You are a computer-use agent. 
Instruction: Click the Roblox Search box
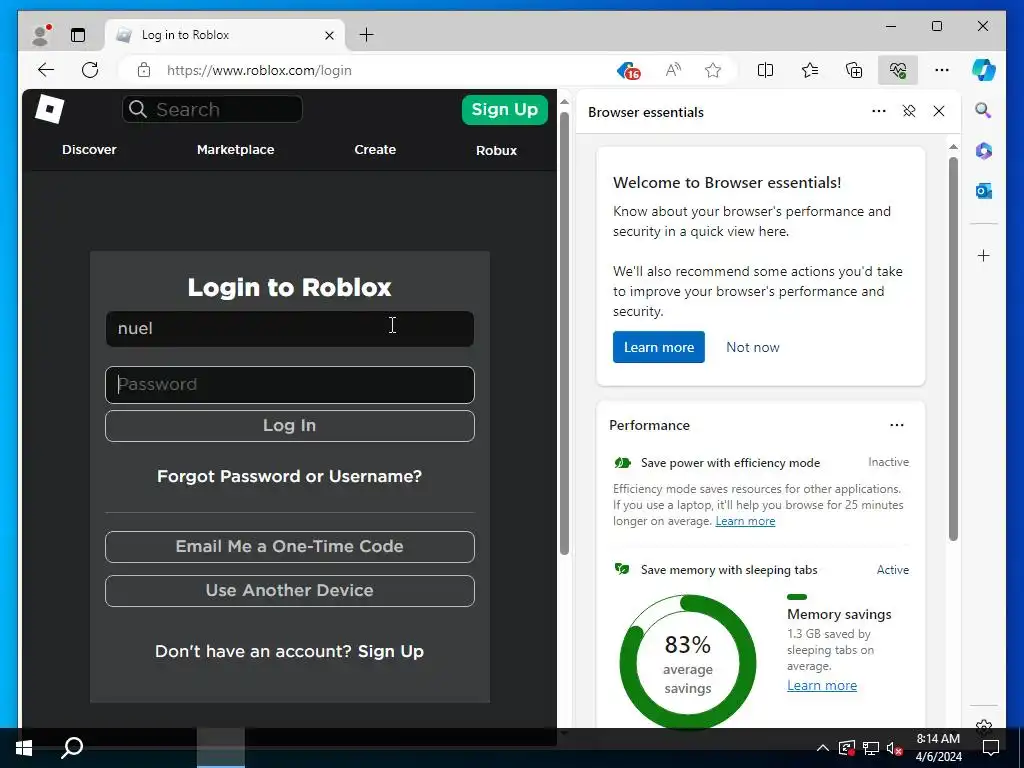212,109
